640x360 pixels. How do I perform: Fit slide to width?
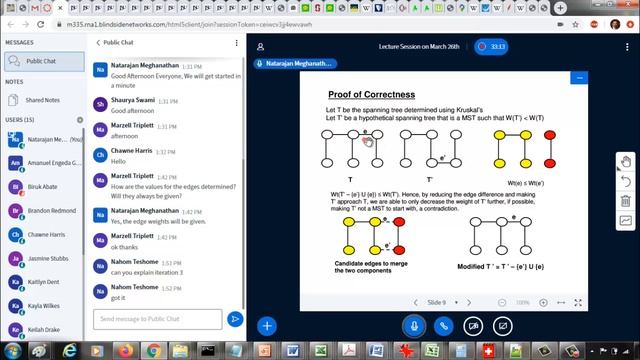(x=561, y=302)
